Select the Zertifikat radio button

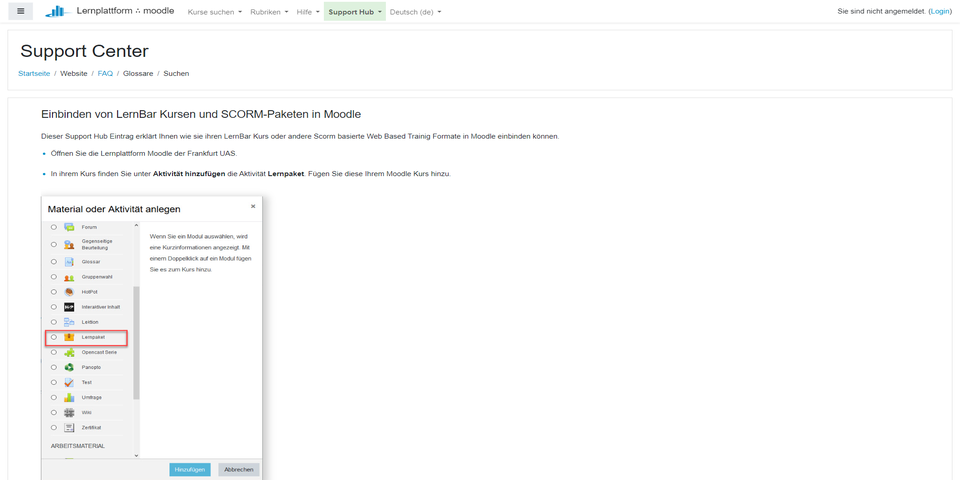coord(54,427)
